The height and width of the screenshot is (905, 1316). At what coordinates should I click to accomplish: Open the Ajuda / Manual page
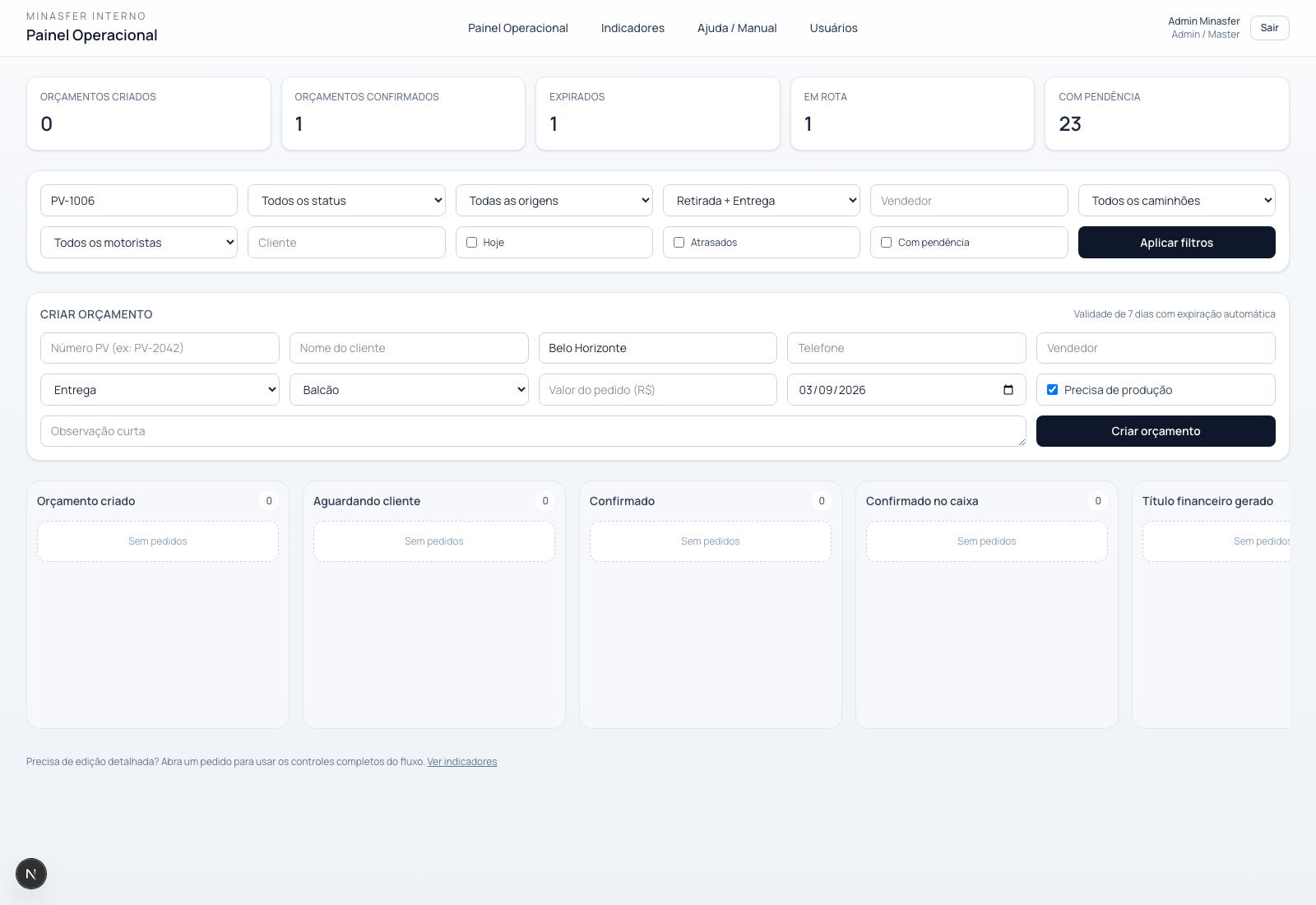pos(737,28)
